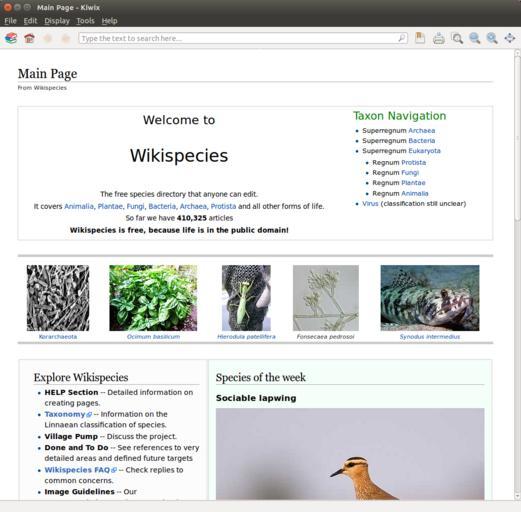Click the bookmark icon in toolbar
The image size is (521, 512).
point(420,38)
